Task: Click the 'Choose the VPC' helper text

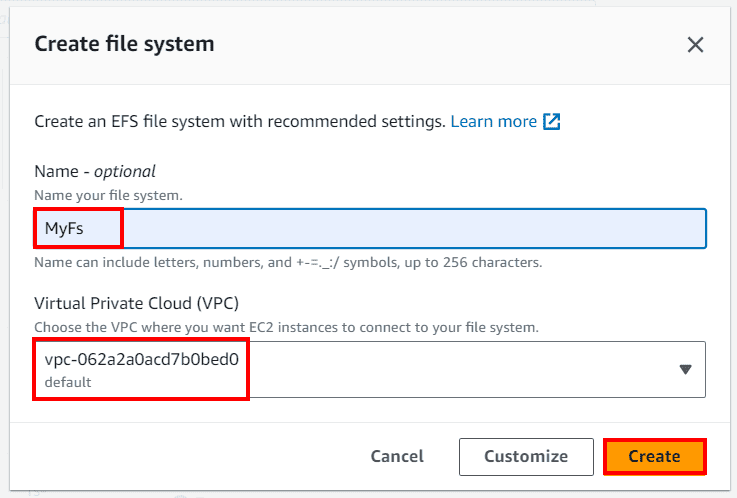Action: pos(286,327)
